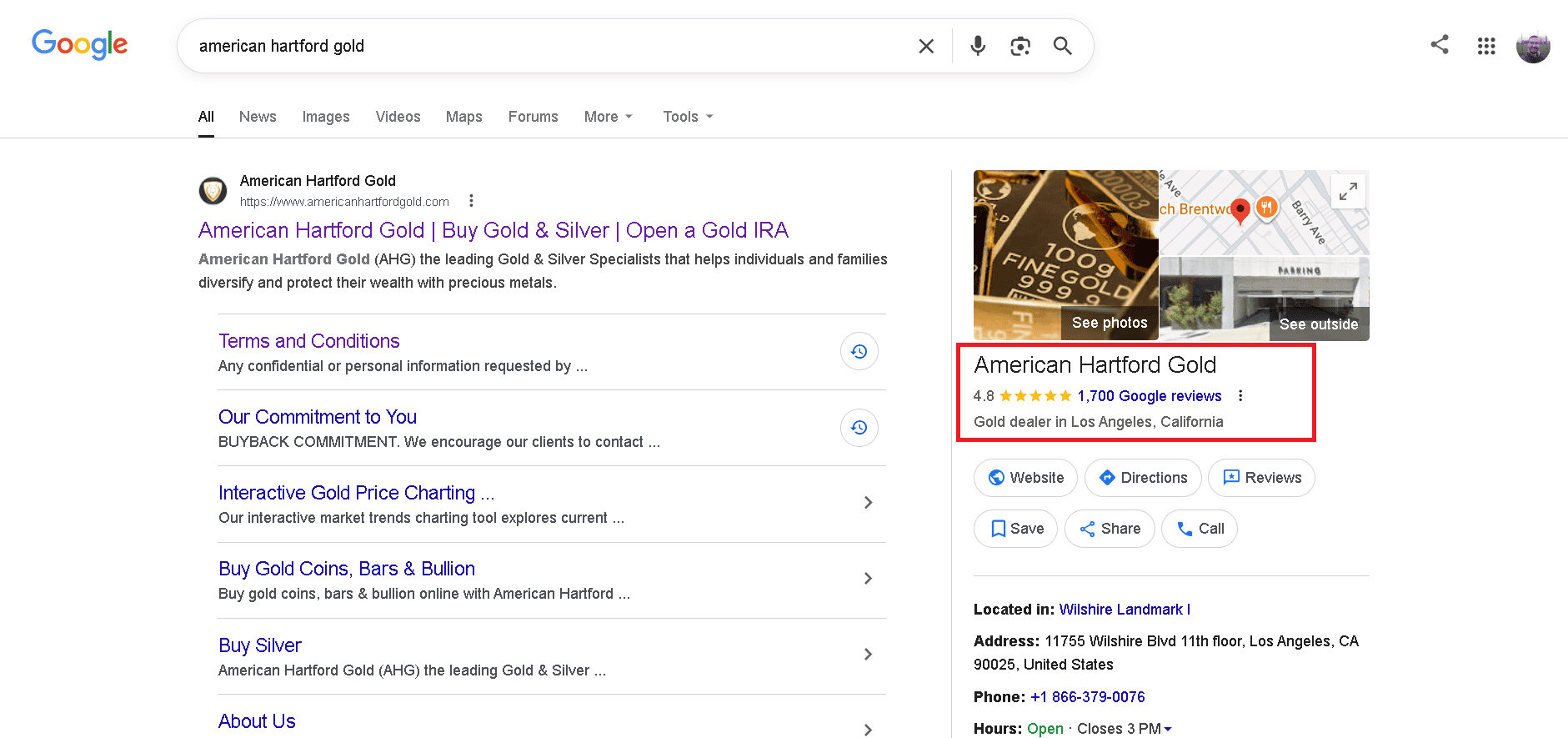
Task: Switch to the Maps tab
Action: click(463, 117)
